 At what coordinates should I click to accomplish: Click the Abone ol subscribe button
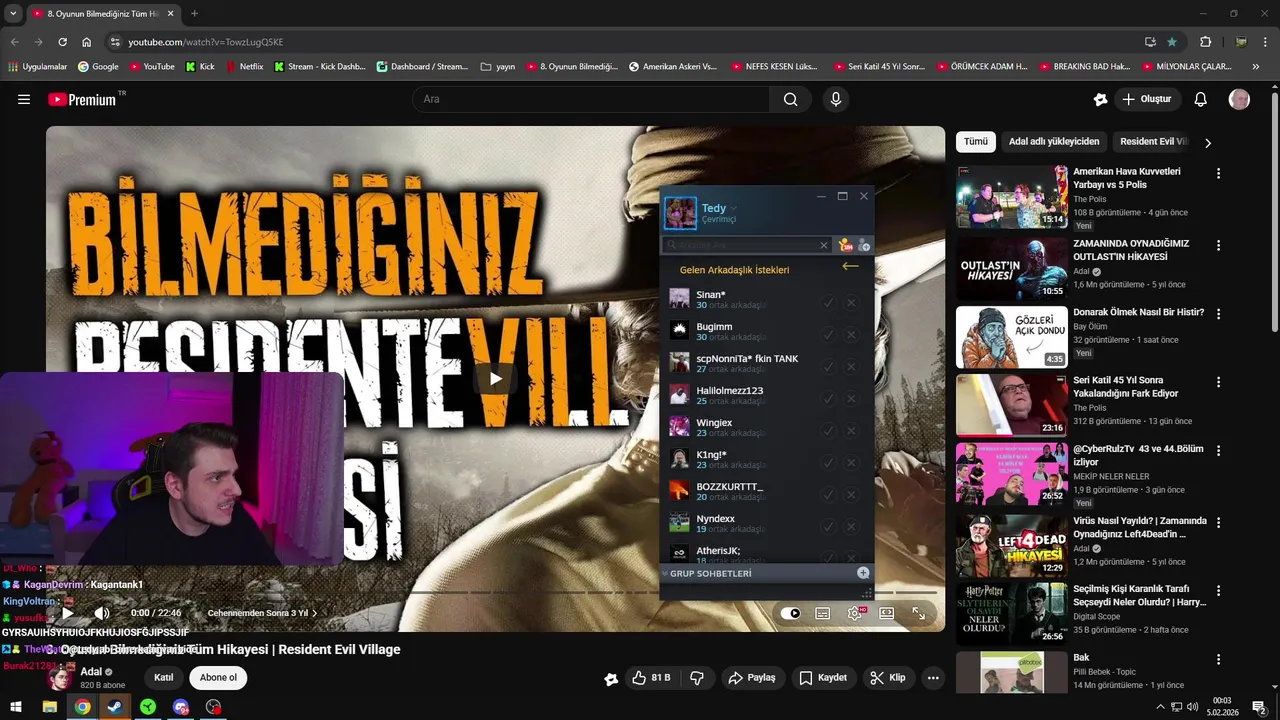point(219,677)
